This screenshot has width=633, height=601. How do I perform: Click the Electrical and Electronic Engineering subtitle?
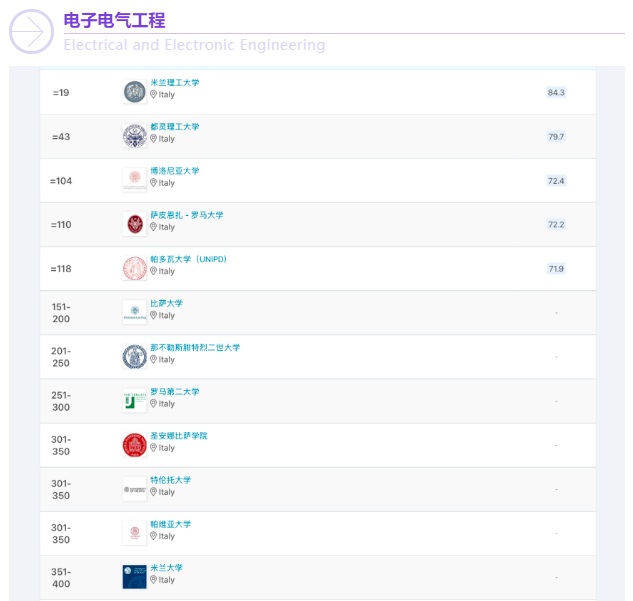(x=194, y=45)
